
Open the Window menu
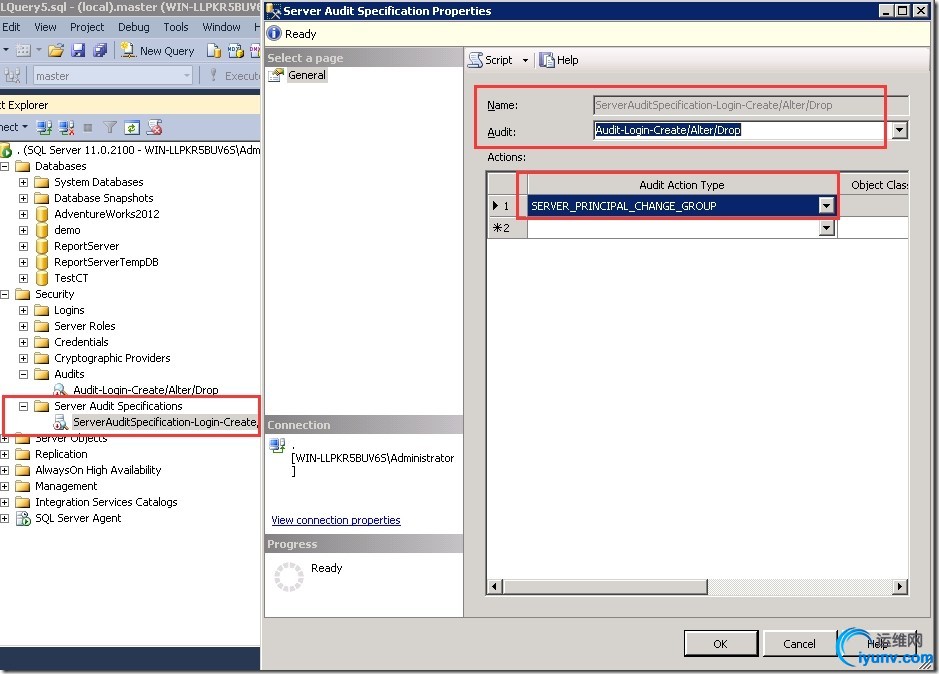(221, 27)
